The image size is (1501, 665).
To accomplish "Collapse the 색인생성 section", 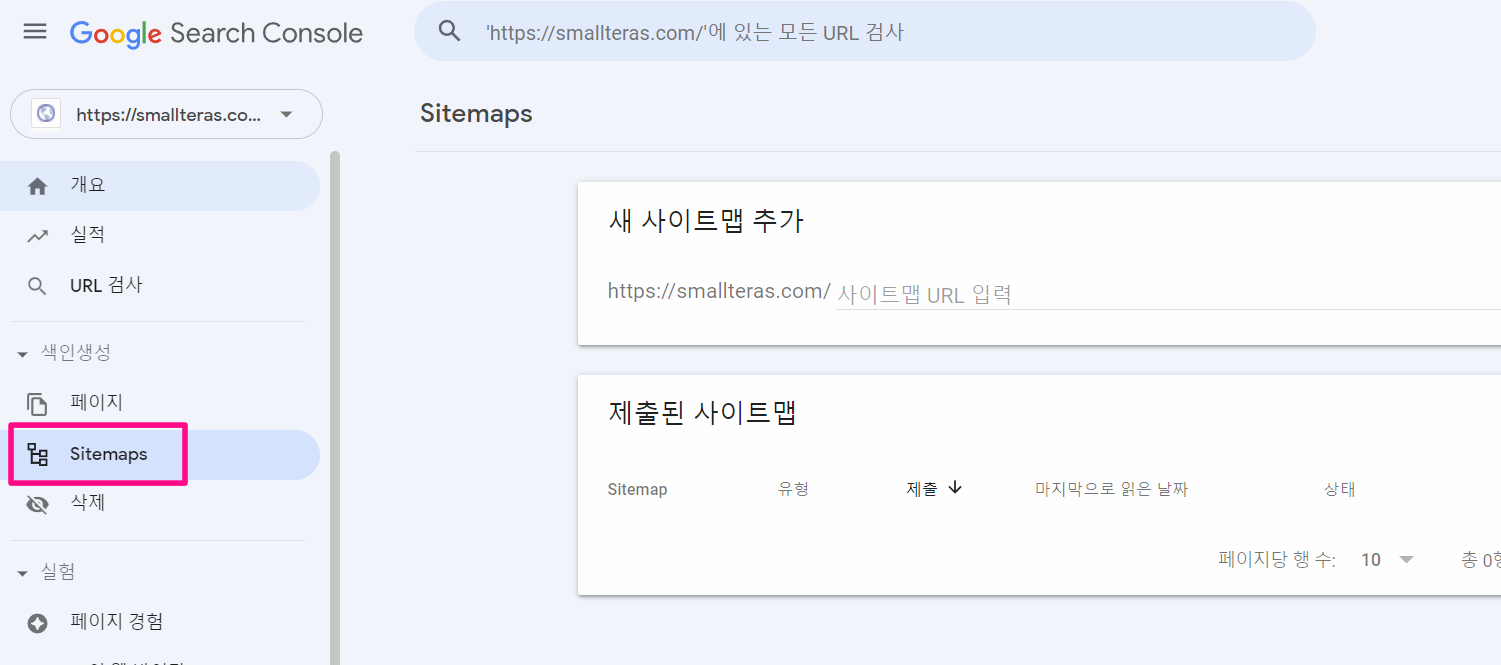I will pyautogui.click(x=64, y=352).
